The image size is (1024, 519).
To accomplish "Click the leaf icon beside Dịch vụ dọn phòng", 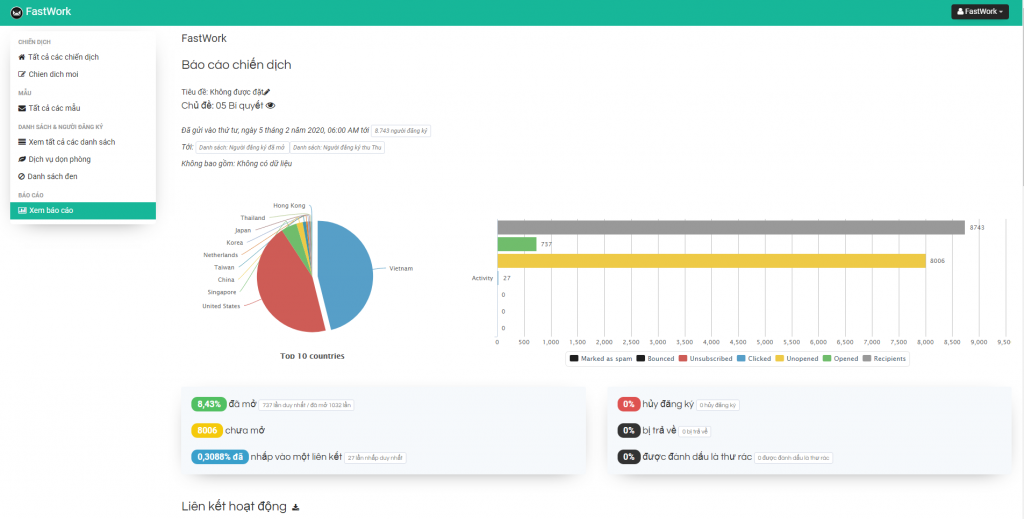I will point(22,159).
